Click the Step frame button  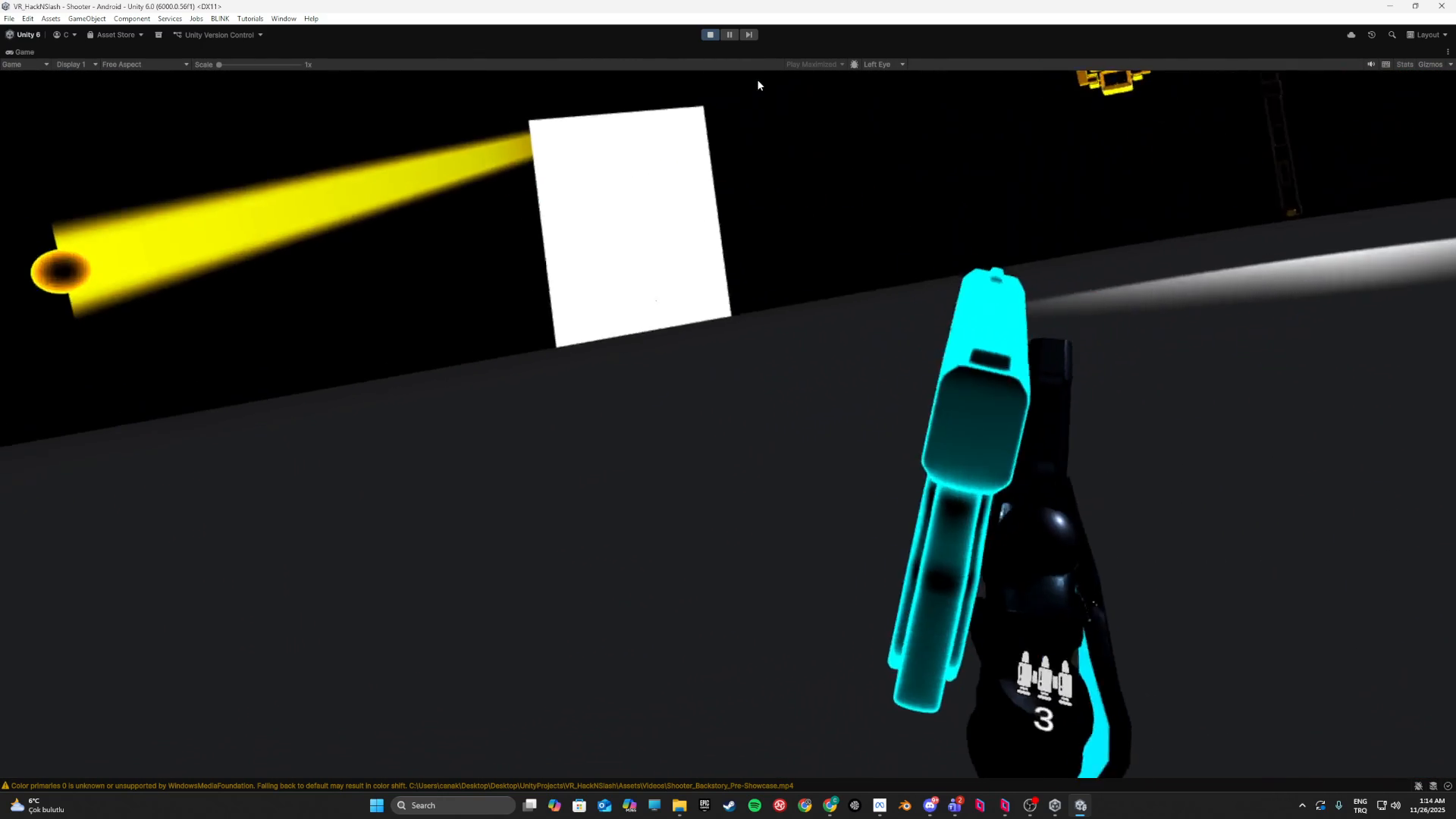pyautogui.click(x=748, y=35)
